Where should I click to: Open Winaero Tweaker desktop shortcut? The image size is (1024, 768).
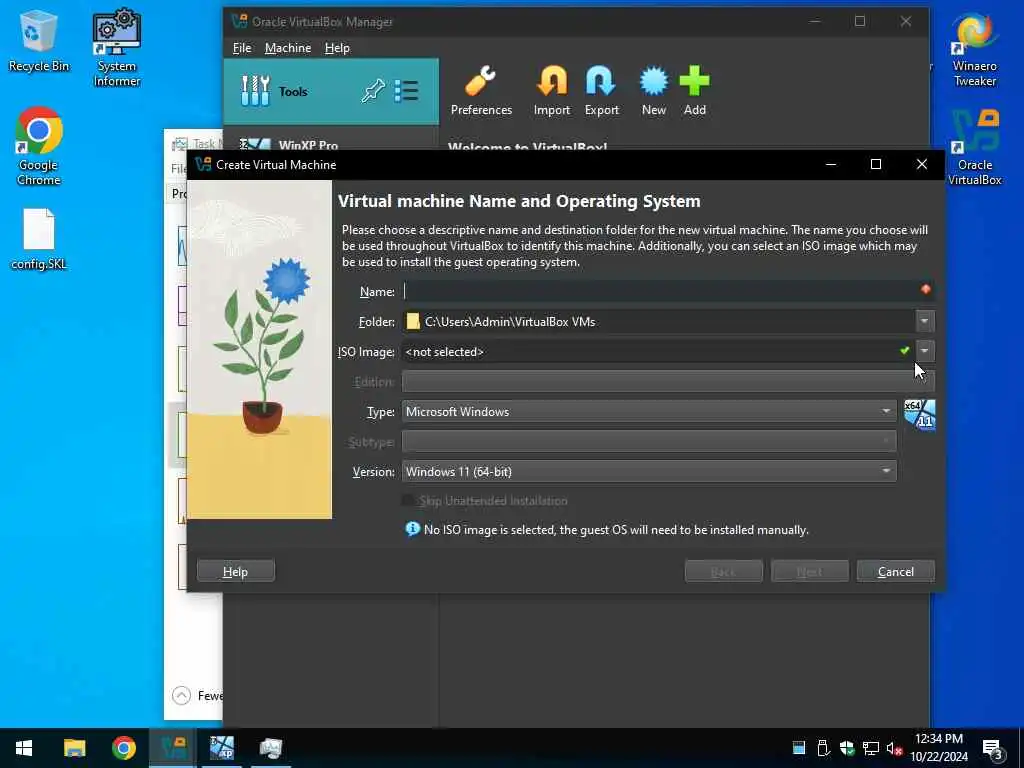[974, 50]
